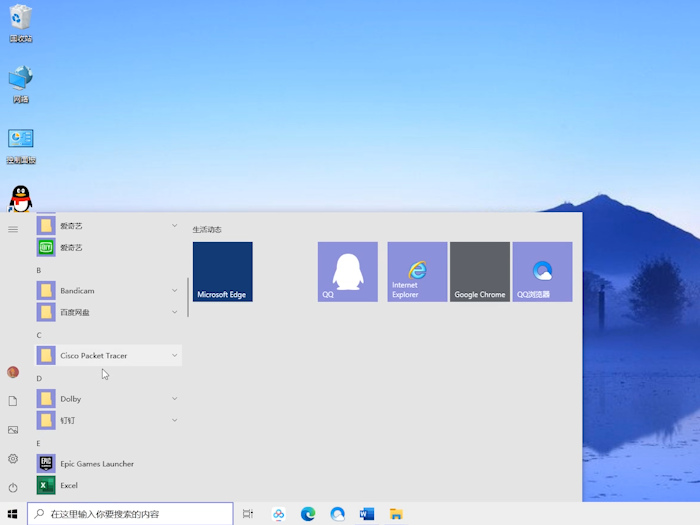Expand the Bandicam folder chevron
The width and height of the screenshot is (700, 525).
tap(175, 290)
